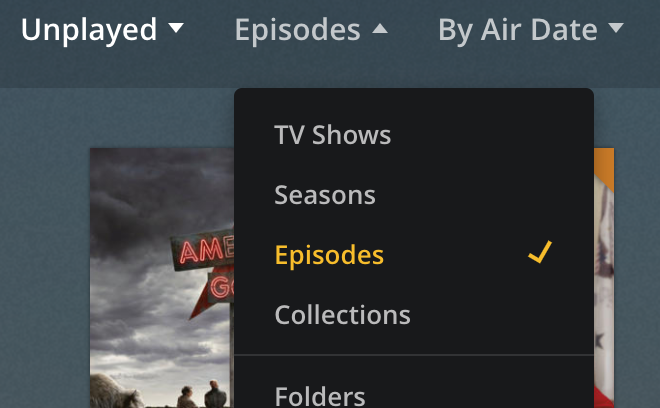660x408 pixels.
Task: Open the orange-edged poster right of the menu
Action: [x=604, y=278]
